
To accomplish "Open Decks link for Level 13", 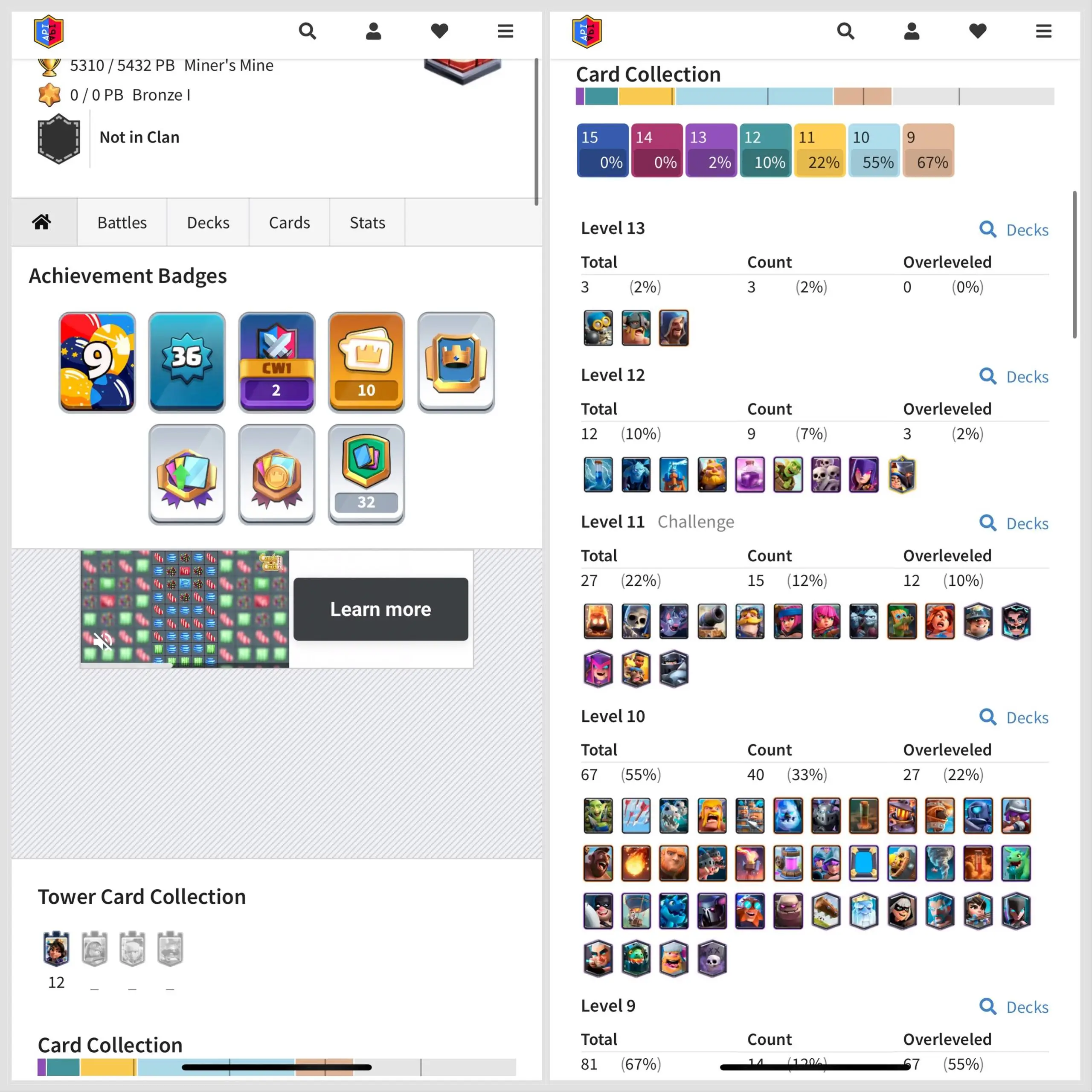I will [1014, 229].
